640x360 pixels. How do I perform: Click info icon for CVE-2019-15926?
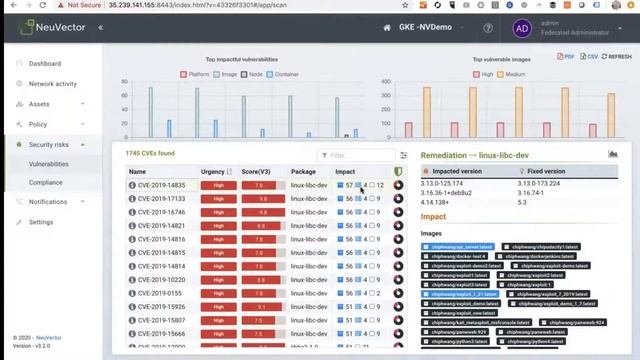coord(132,307)
